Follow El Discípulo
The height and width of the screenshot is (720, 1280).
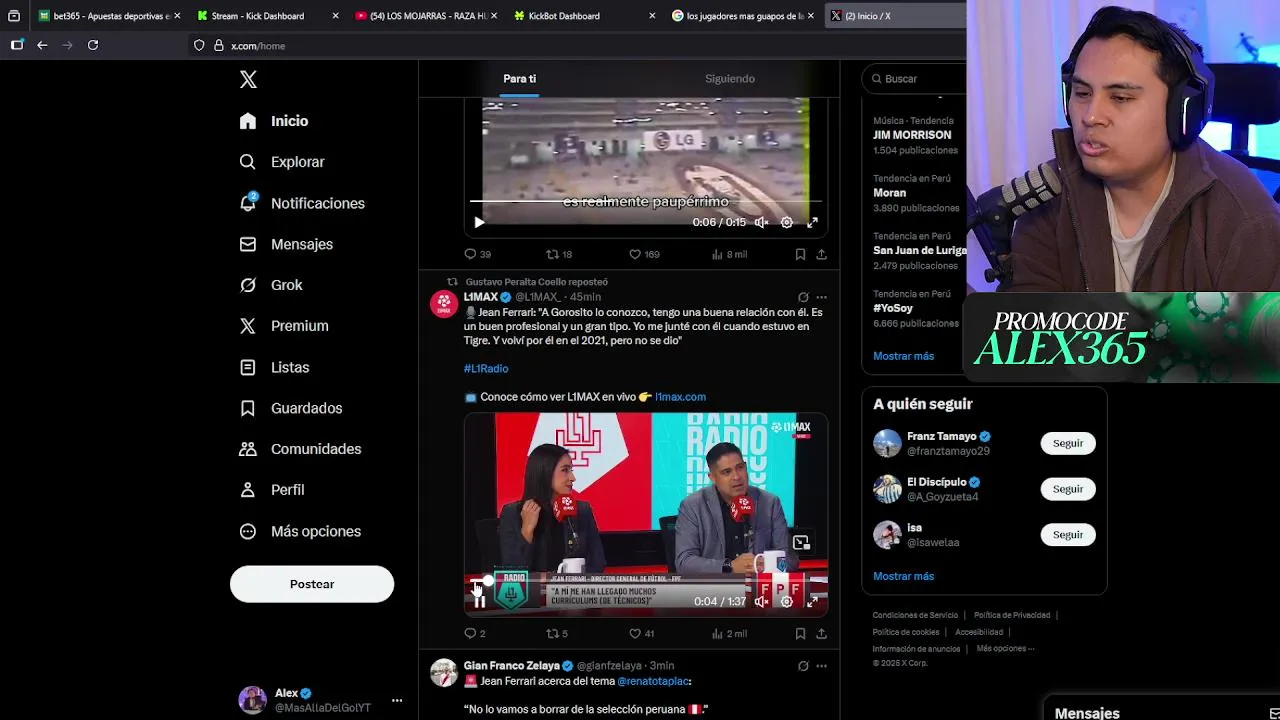click(x=1068, y=489)
